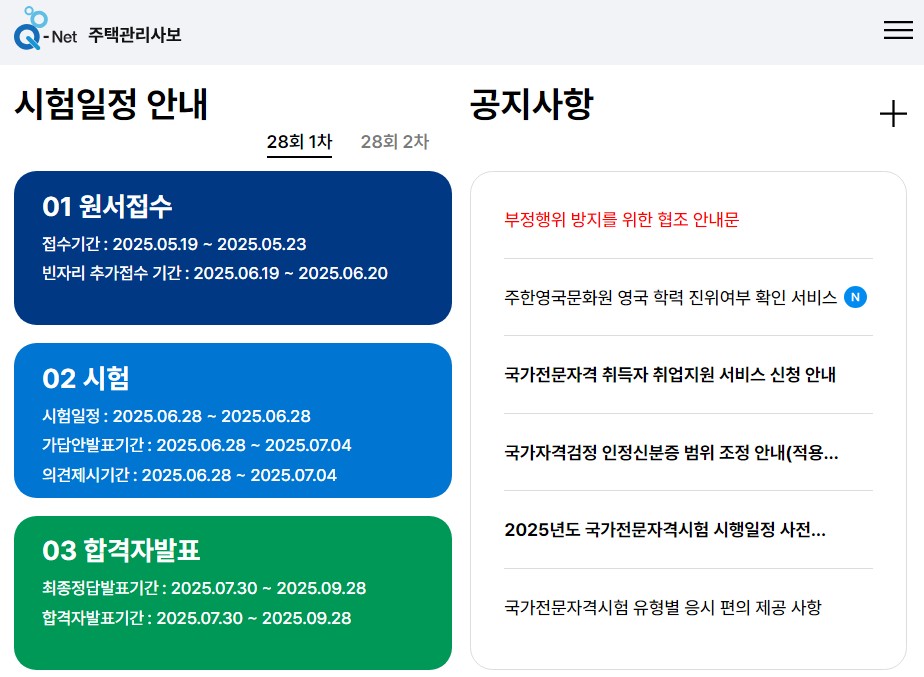Click the 합격자발표기간 date line
Image resolution: width=924 pixels, height=677 pixels.
[196, 618]
